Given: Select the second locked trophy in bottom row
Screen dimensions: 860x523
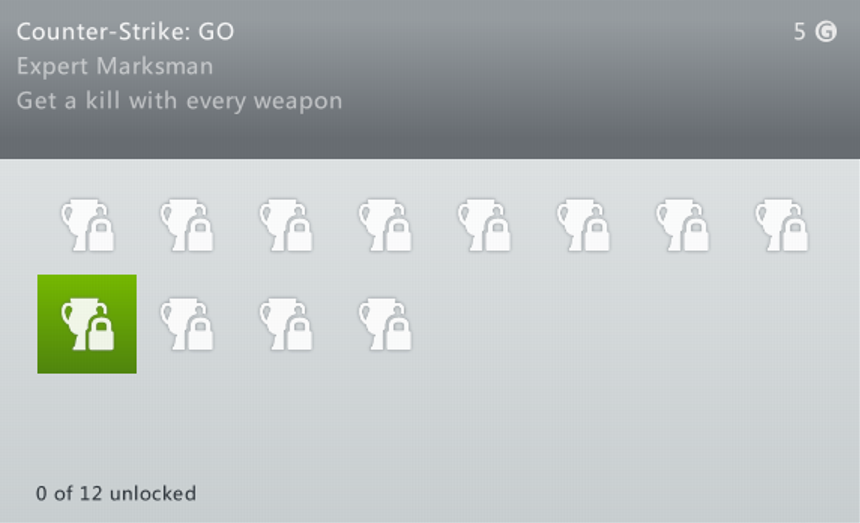Looking at the screenshot, I should pyautogui.click(x=186, y=324).
